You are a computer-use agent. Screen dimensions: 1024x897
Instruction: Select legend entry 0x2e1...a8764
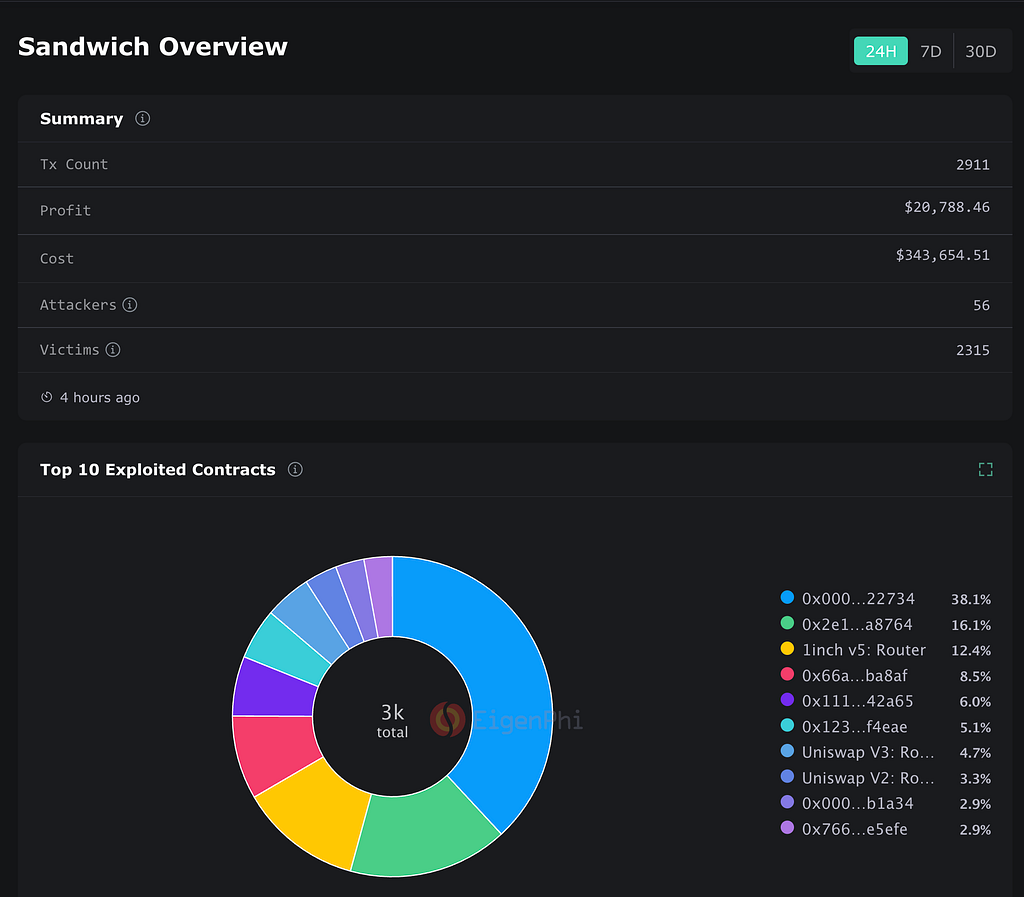pos(857,624)
